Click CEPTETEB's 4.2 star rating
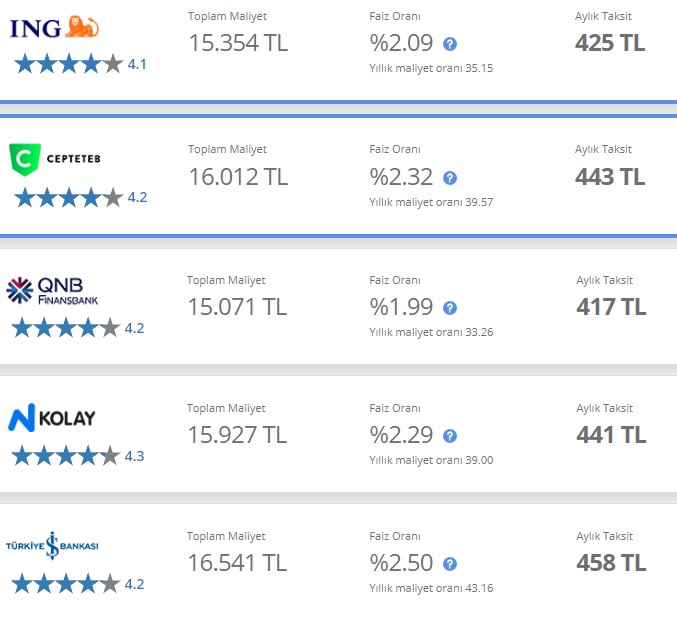Image resolution: width=677 pixels, height=618 pixels. pyautogui.click(x=81, y=197)
